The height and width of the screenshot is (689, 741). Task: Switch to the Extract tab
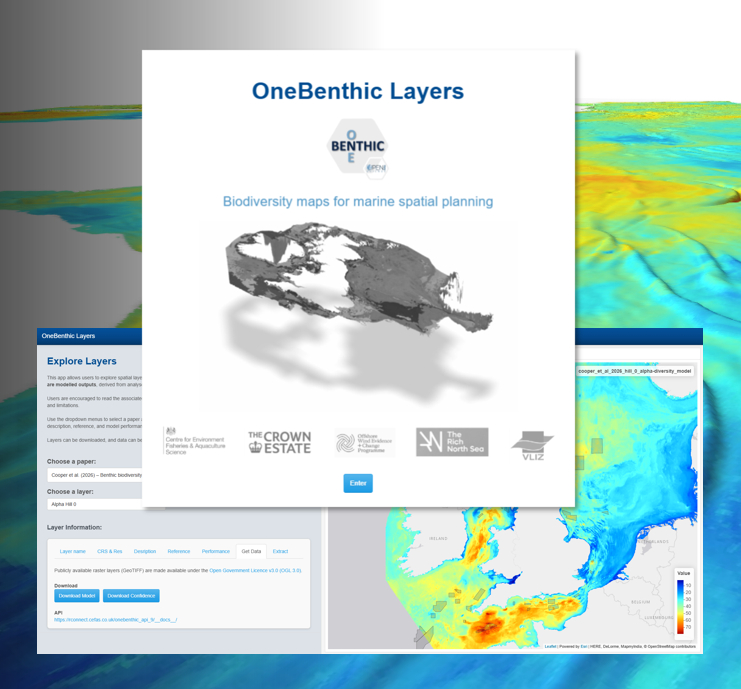[x=280, y=551]
